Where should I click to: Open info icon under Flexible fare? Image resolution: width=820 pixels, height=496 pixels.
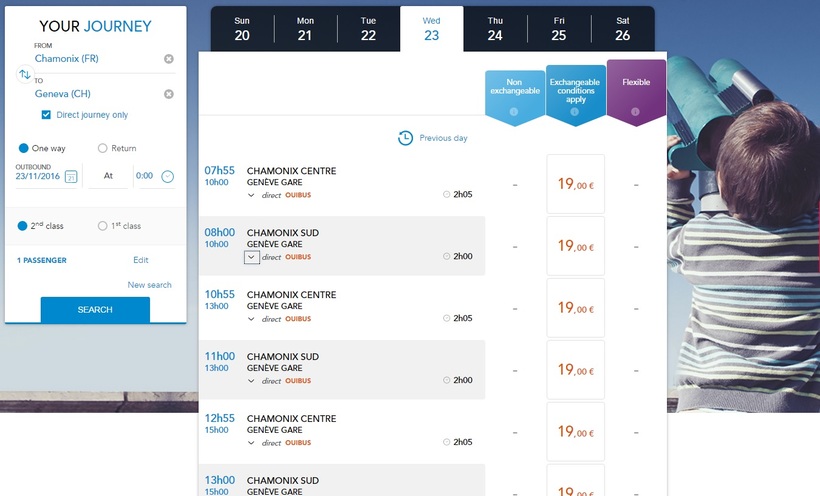click(x=636, y=112)
